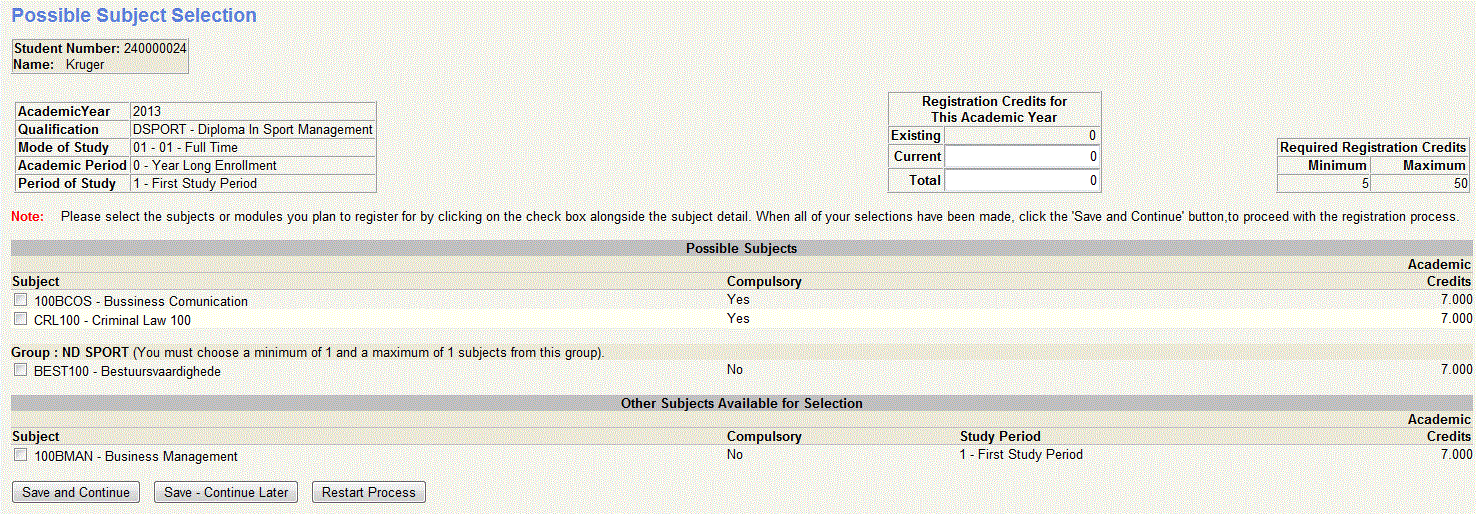The width and height of the screenshot is (1476, 514).
Task: Click the Save - Continue Later button
Action: tap(226, 492)
